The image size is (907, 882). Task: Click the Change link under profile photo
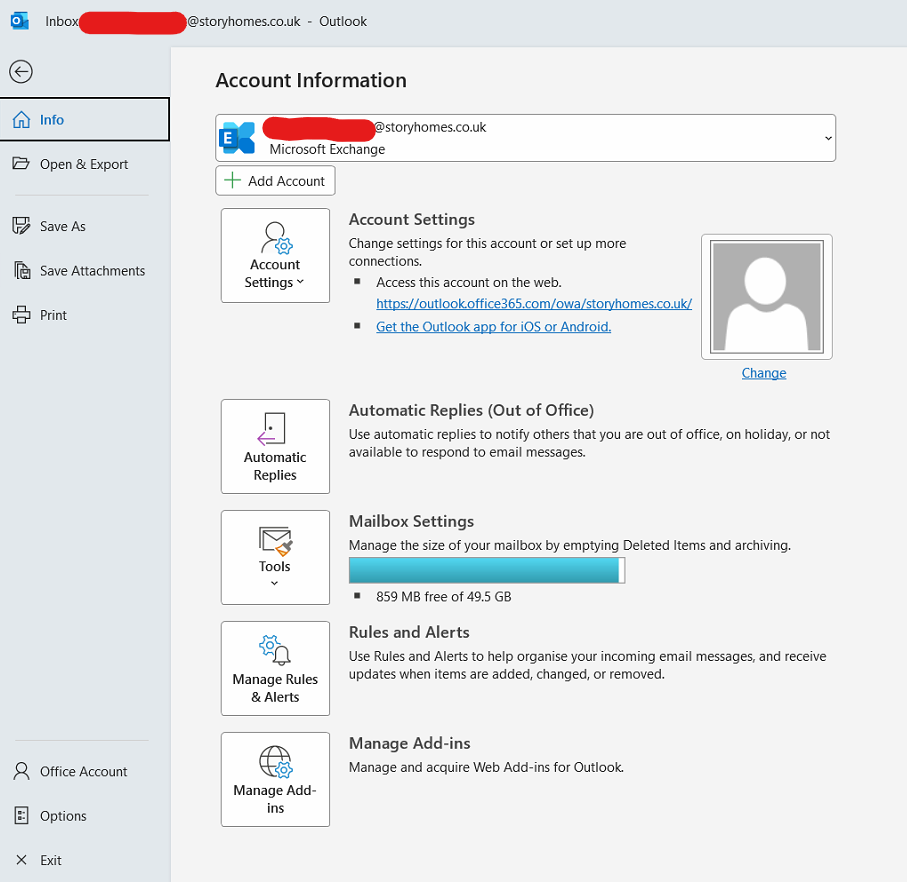(764, 372)
